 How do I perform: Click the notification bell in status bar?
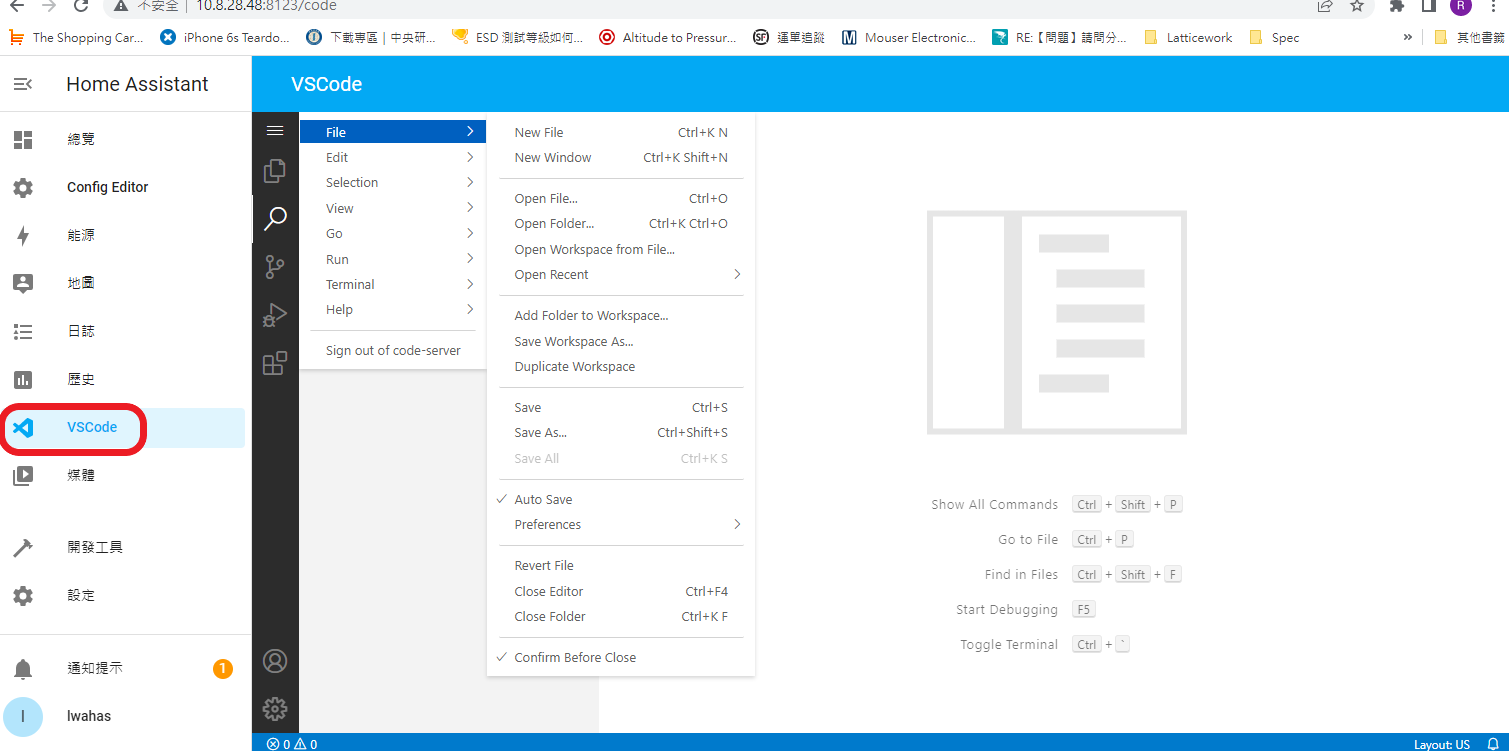(x=1493, y=744)
